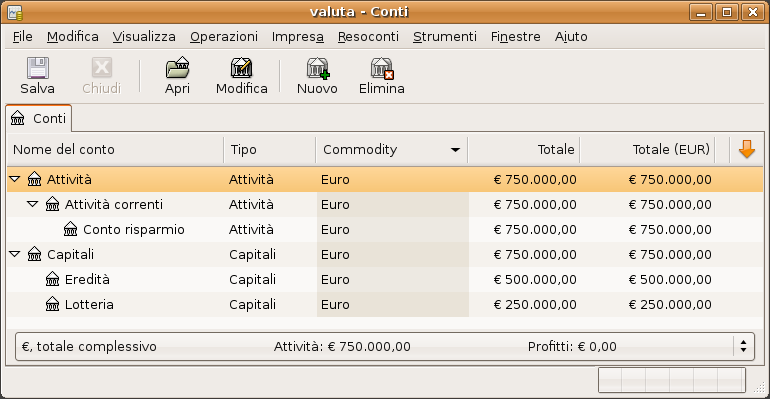Click the Lotteria account bank icon
This screenshot has height=399, width=770.
tap(53, 304)
